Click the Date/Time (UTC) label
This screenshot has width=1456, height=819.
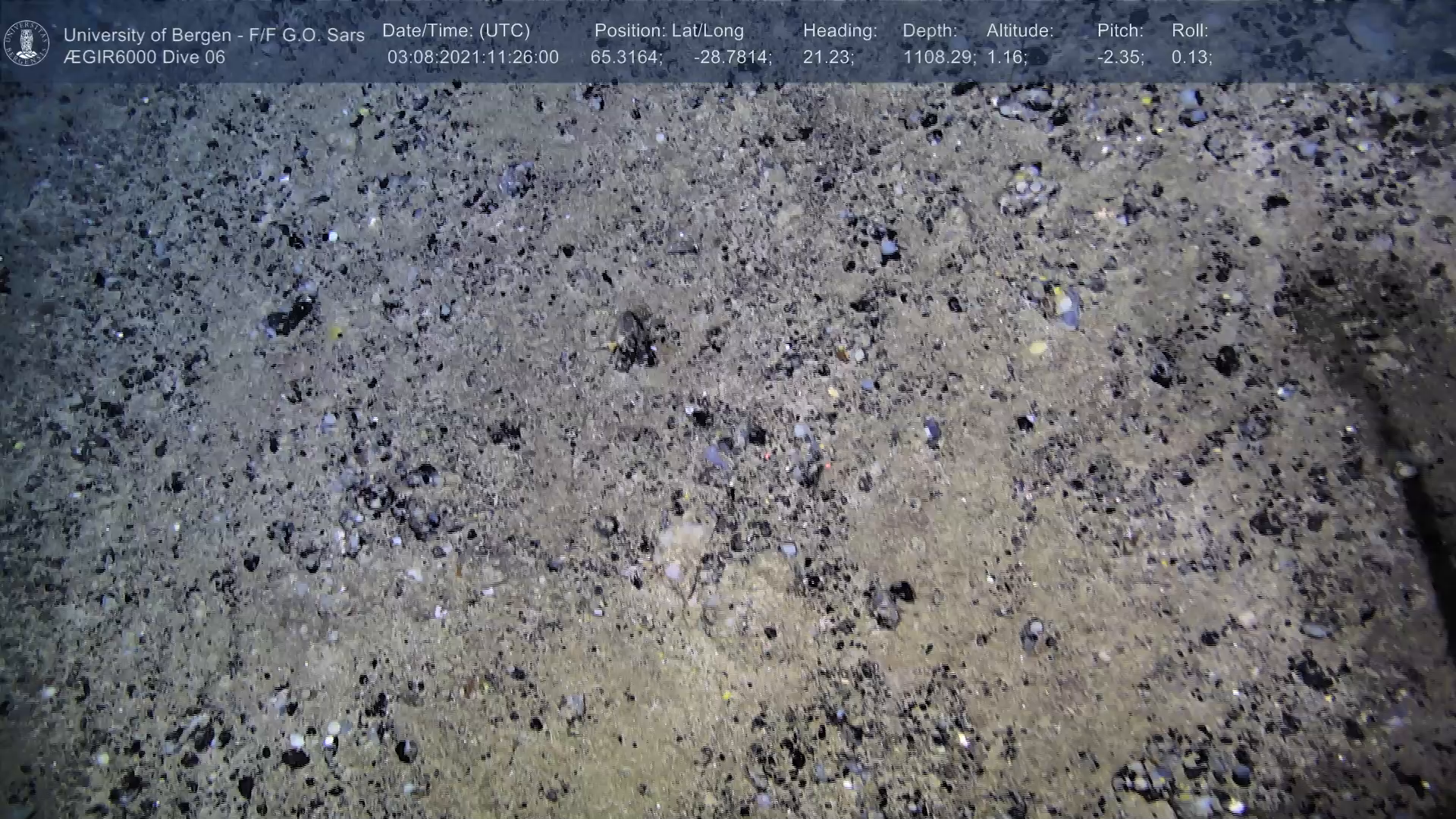pos(456,31)
